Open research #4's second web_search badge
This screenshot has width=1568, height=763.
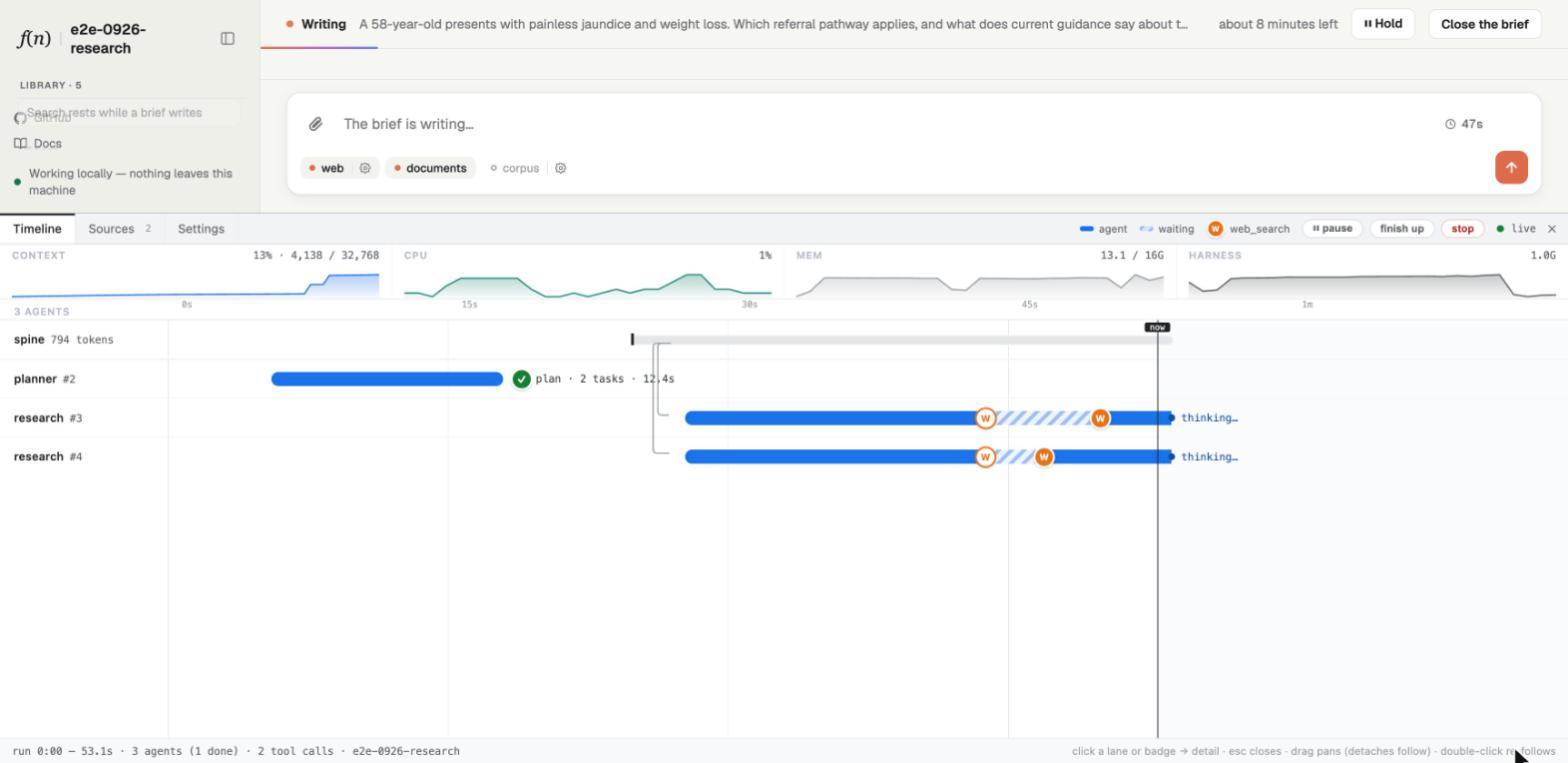point(1044,457)
